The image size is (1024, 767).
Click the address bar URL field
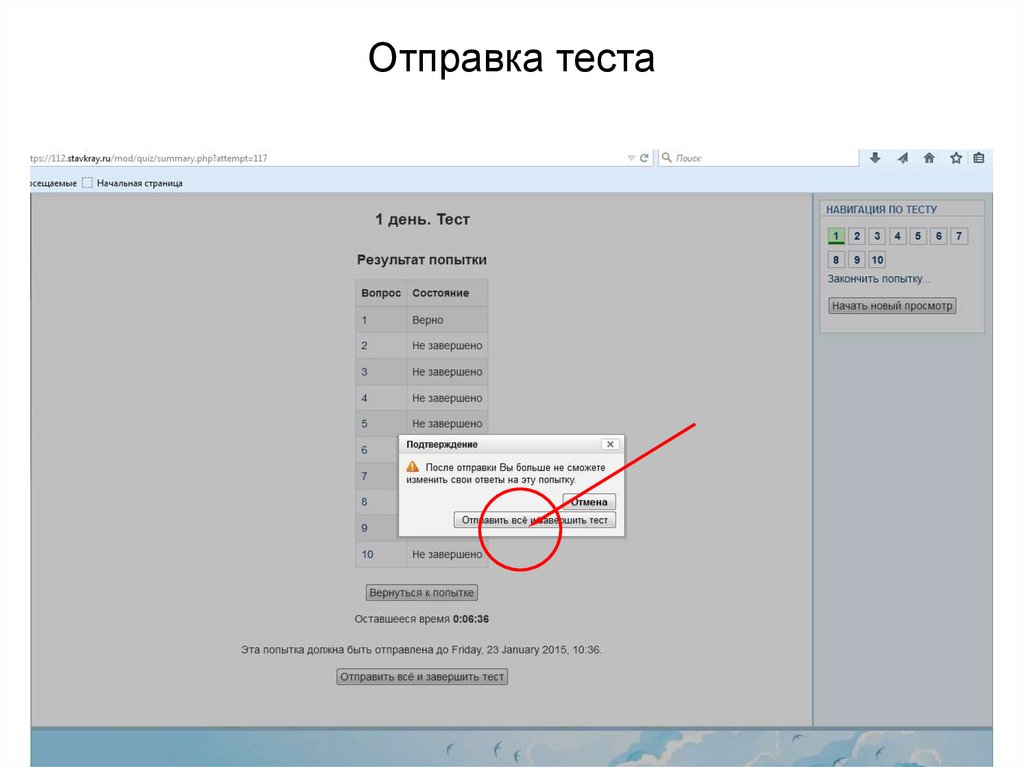click(x=300, y=157)
